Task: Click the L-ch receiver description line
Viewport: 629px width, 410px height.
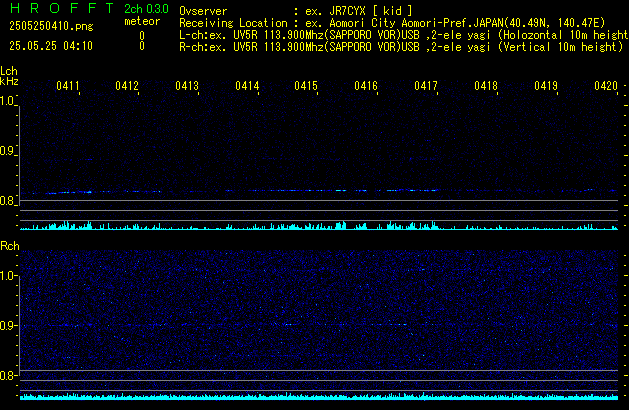Action: pos(404,35)
